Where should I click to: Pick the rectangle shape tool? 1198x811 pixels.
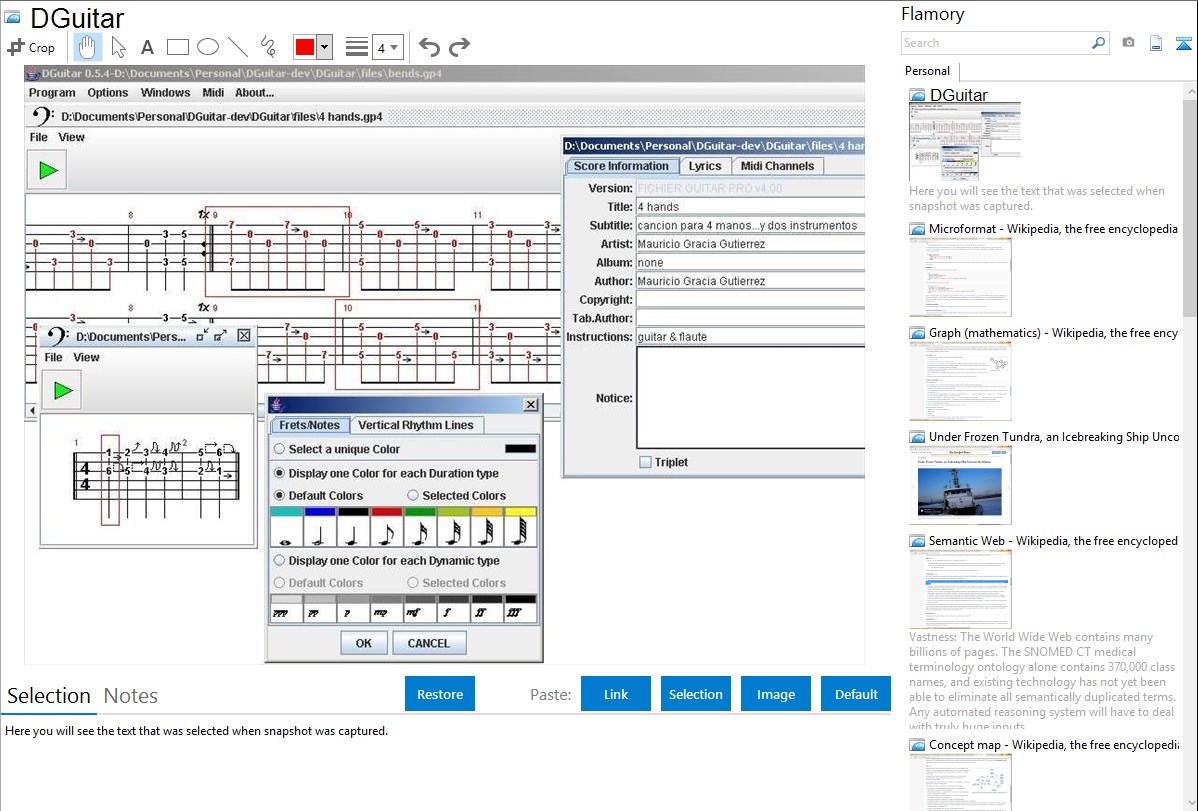coord(178,47)
